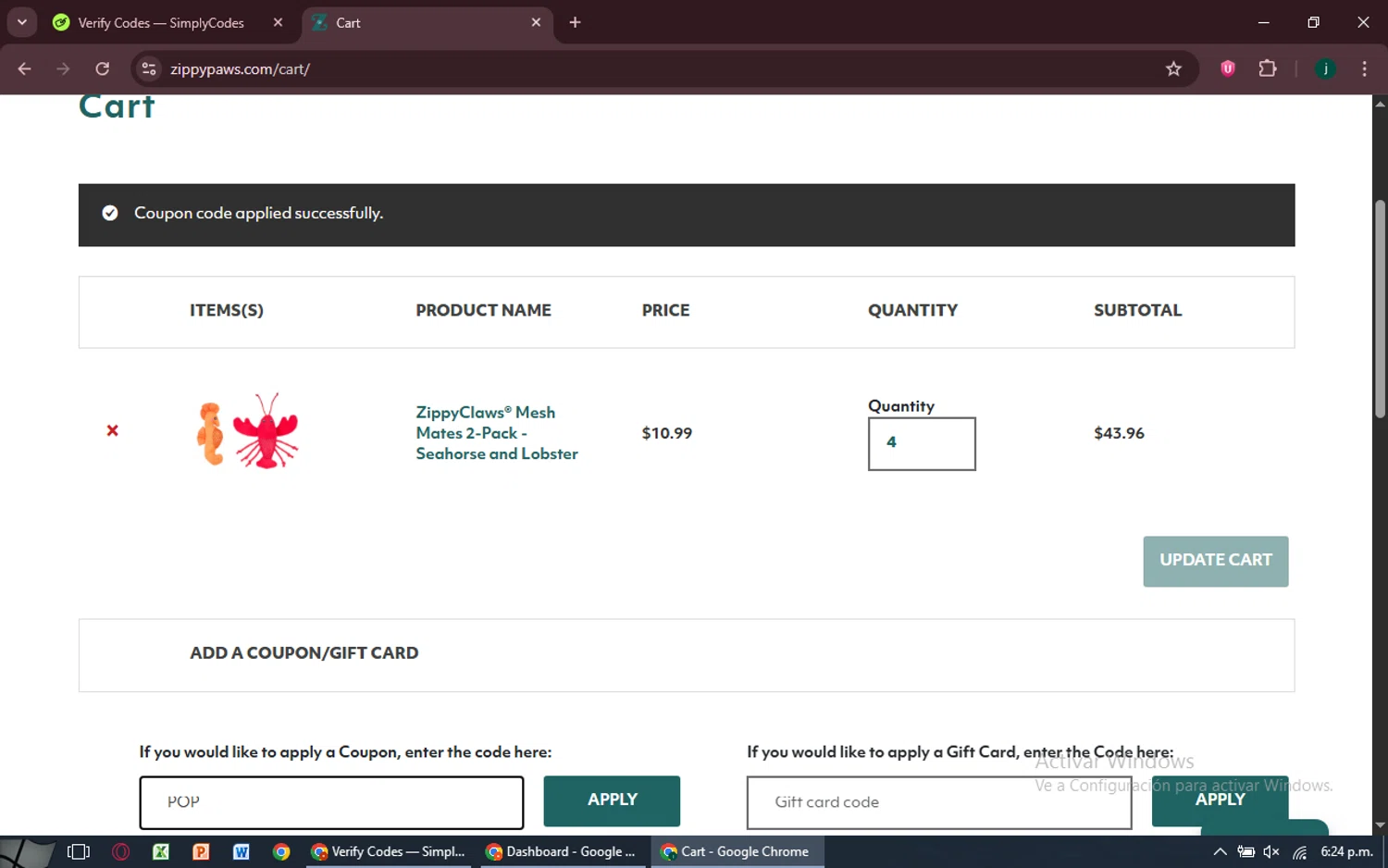Launch Opera from the taskbar
The height and width of the screenshot is (868, 1388).
120,851
